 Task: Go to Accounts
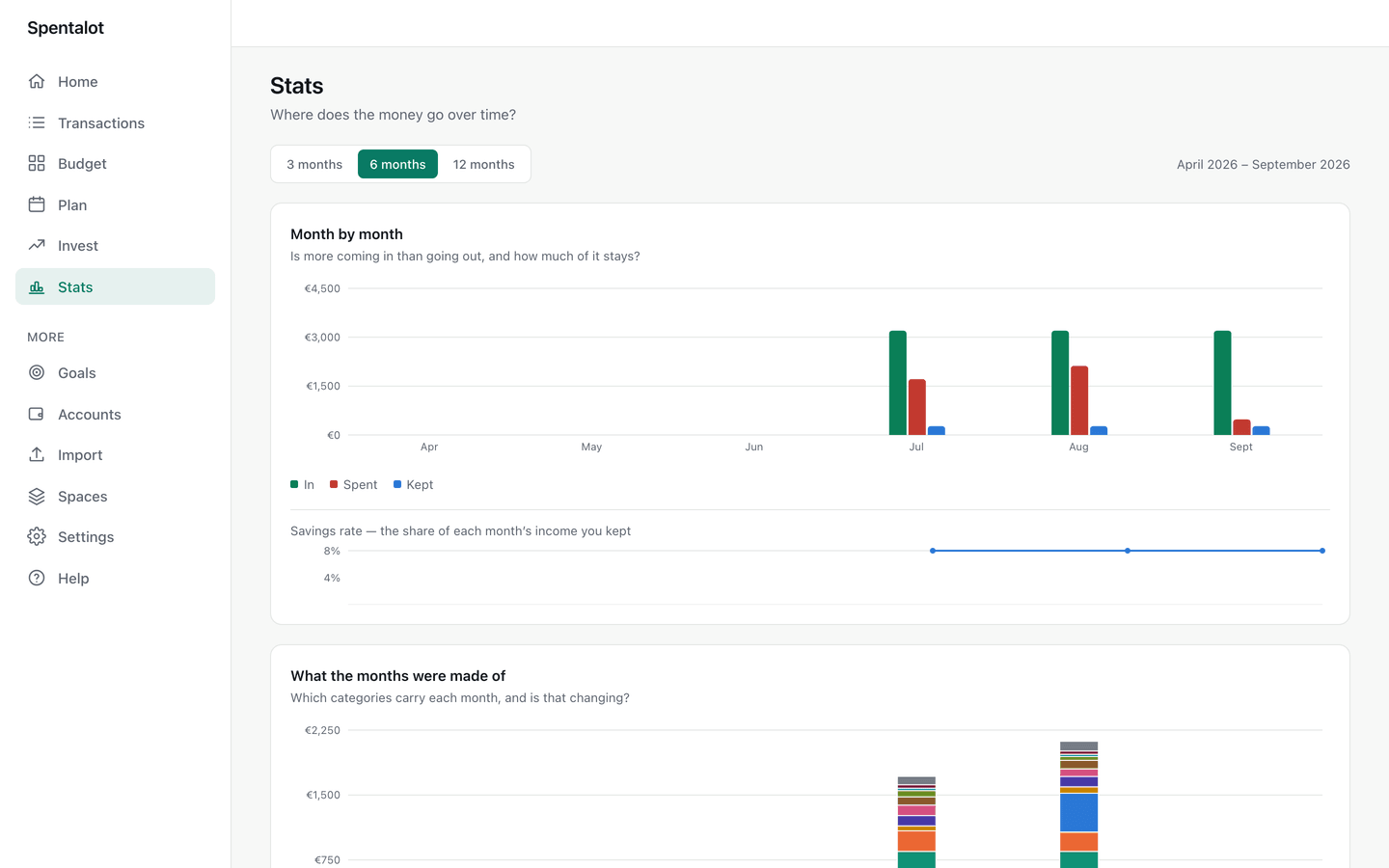click(115, 414)
